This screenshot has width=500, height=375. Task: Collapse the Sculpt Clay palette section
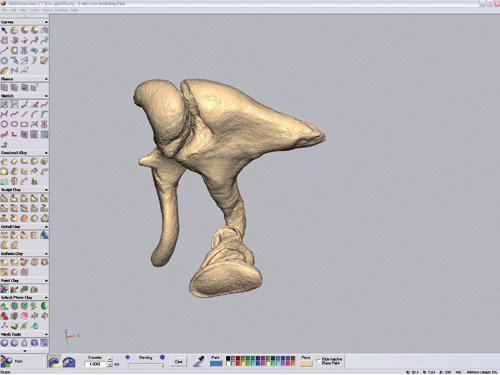(x=46, y=190)
